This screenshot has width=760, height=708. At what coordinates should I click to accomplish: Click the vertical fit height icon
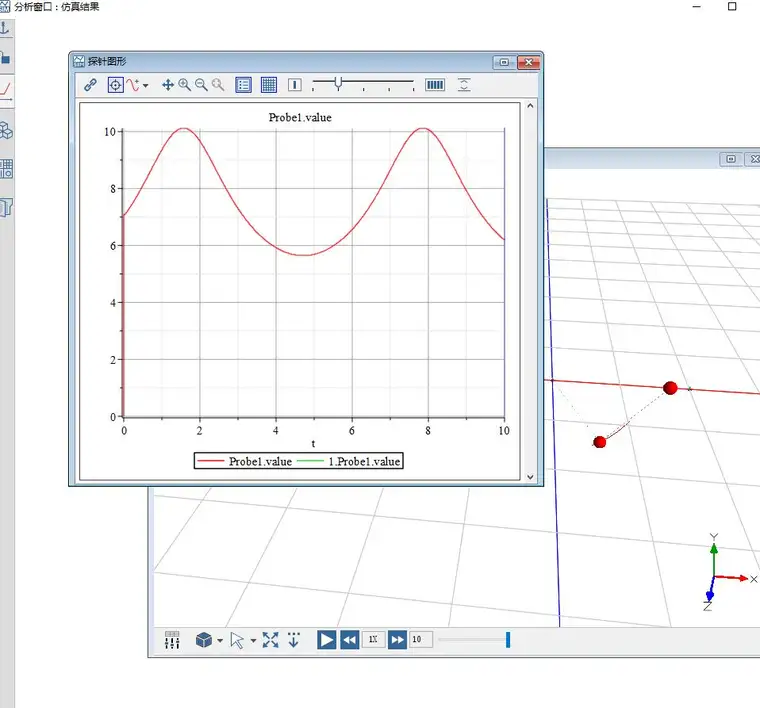coord(464,85)
